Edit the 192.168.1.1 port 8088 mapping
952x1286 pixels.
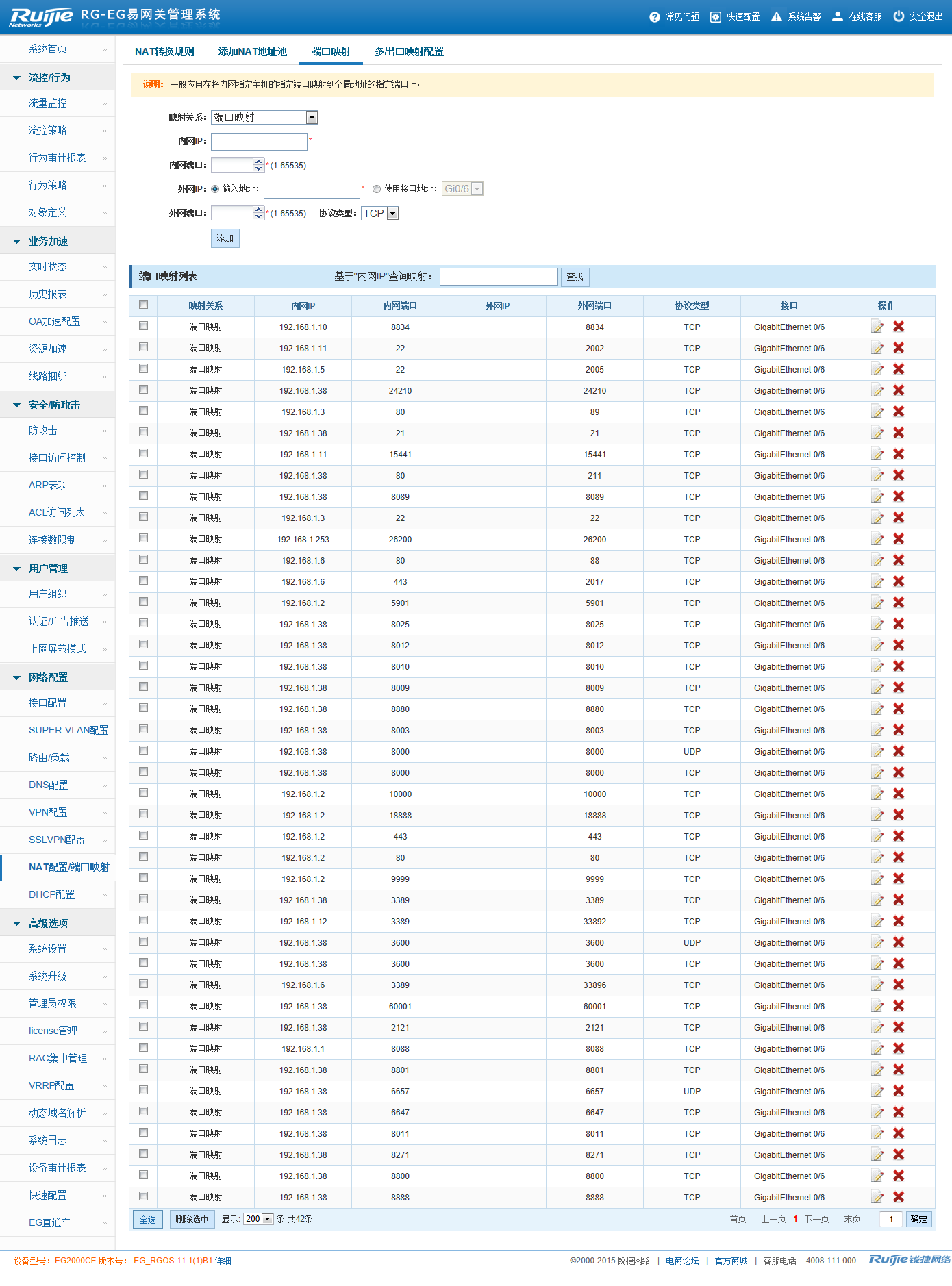(877, 1049)
